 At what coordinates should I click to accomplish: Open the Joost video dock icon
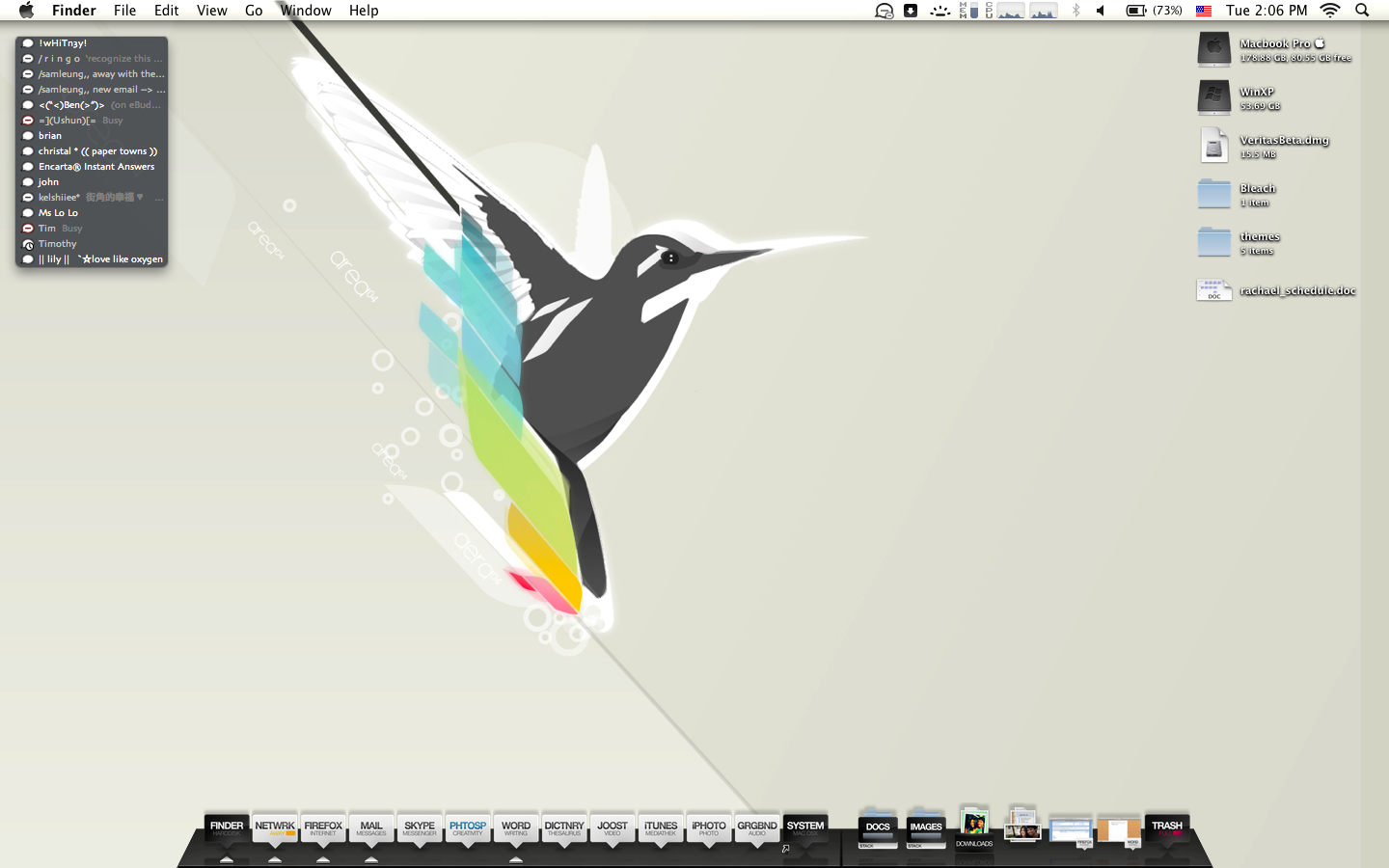click(613, 828)
